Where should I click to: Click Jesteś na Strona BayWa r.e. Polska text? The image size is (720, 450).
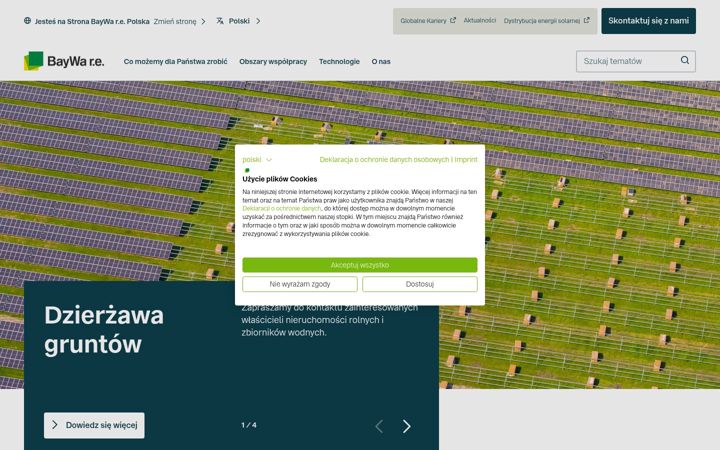click(92, 21)
